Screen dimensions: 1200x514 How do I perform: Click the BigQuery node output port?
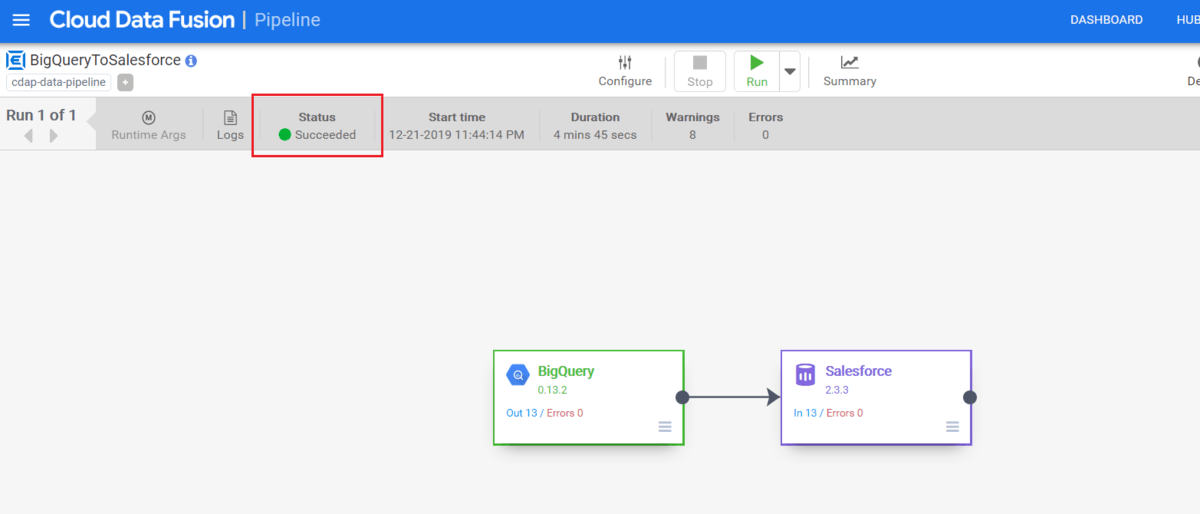[x=682, y=397]
